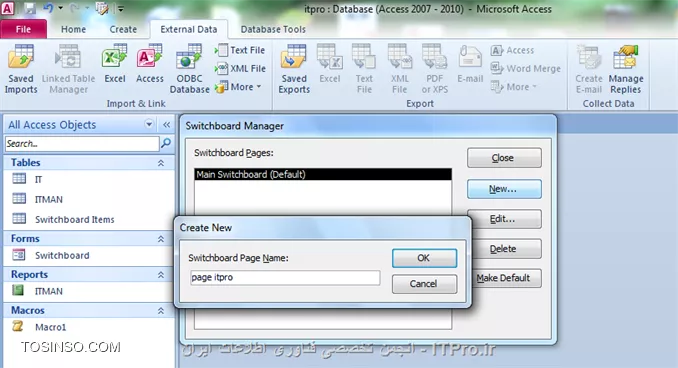Export to Excel in Export group
Viewport: 678px width, 368px height.
(329, 64)
